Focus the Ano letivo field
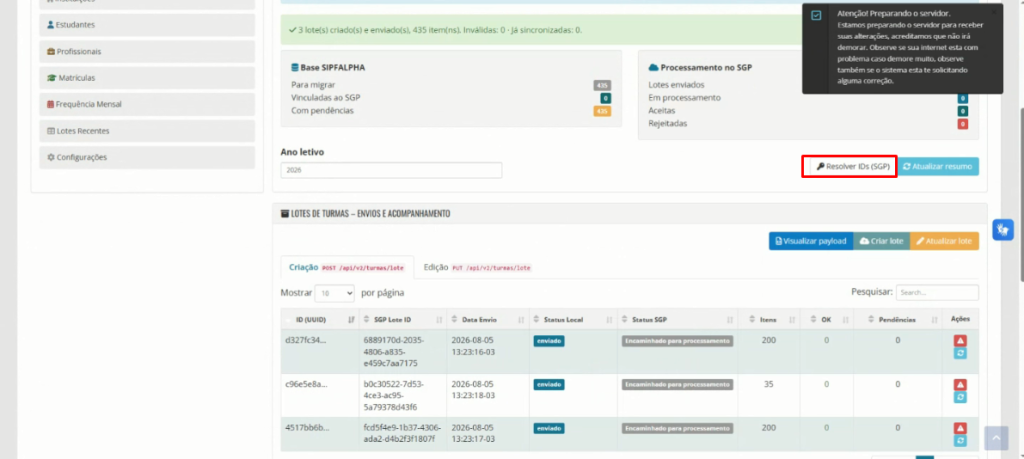 coord(391,170)
